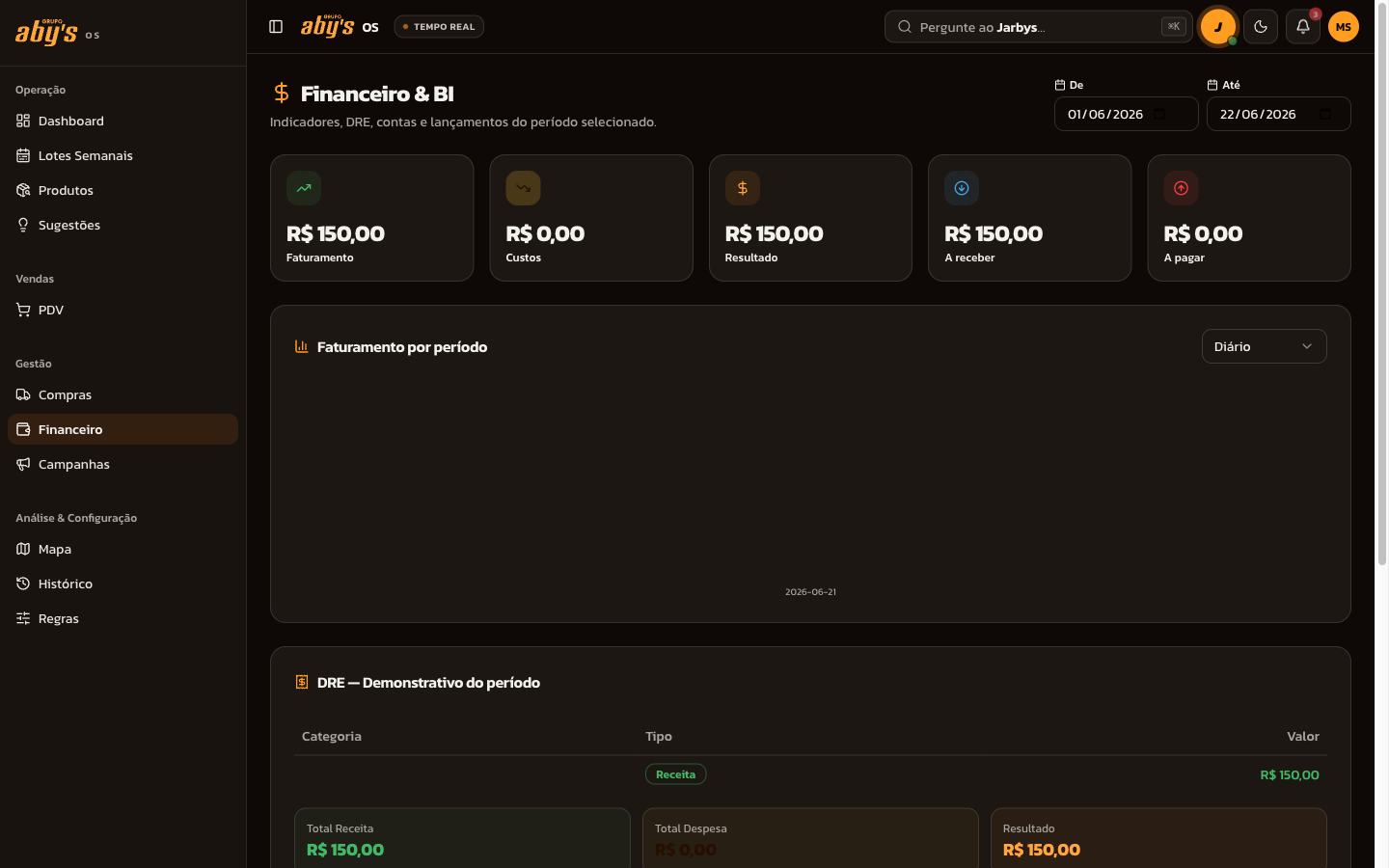The width and height of the screenshot is (1389, 868).
Task: Focus the Pergunte ao Jarbys search field
Action: click(1039, 27)
